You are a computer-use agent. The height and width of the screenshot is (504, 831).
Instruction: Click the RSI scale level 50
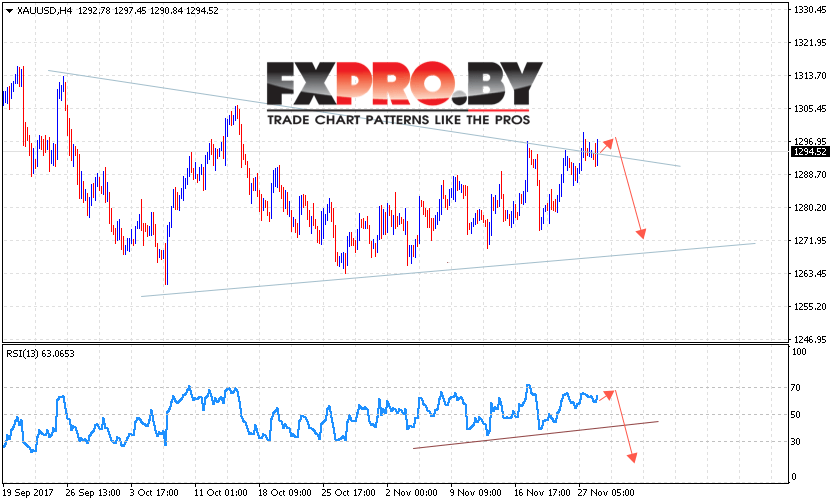click(795, 414)
